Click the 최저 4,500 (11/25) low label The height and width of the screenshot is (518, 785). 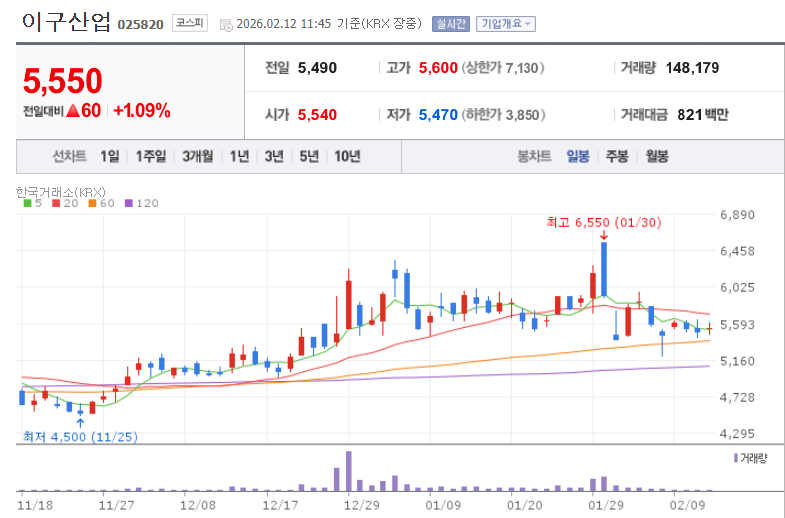pyautogui.click(x=80, y=437)
